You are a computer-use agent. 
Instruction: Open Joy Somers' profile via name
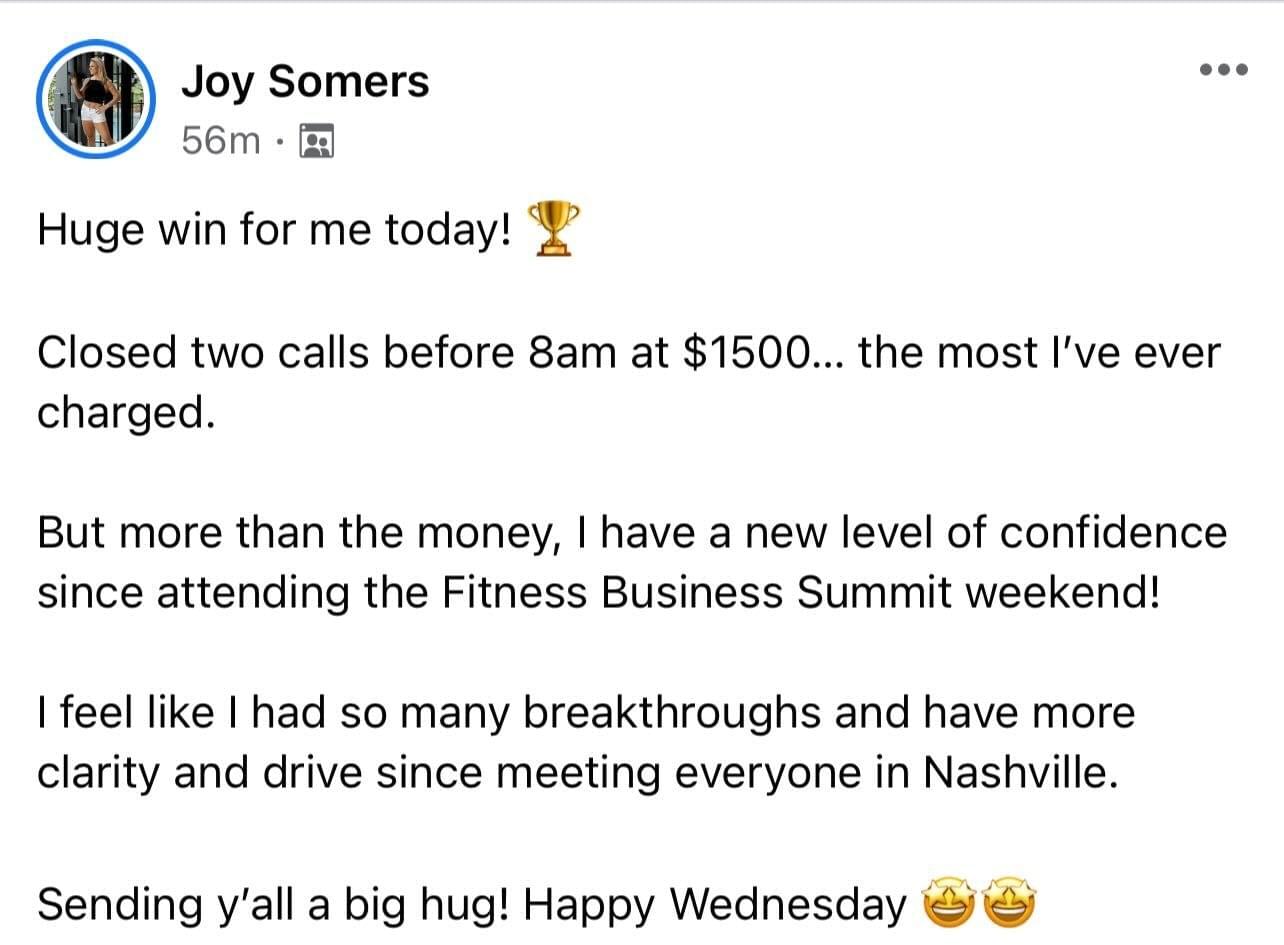[305, 82]
